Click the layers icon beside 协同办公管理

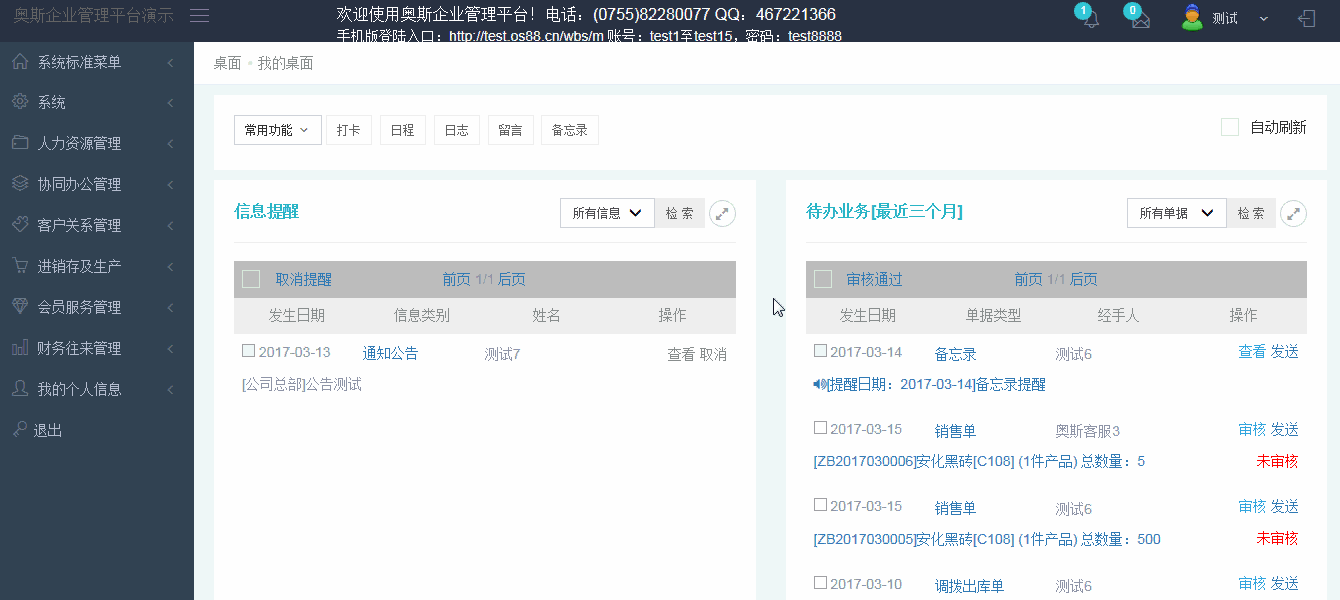coord(20,184)
